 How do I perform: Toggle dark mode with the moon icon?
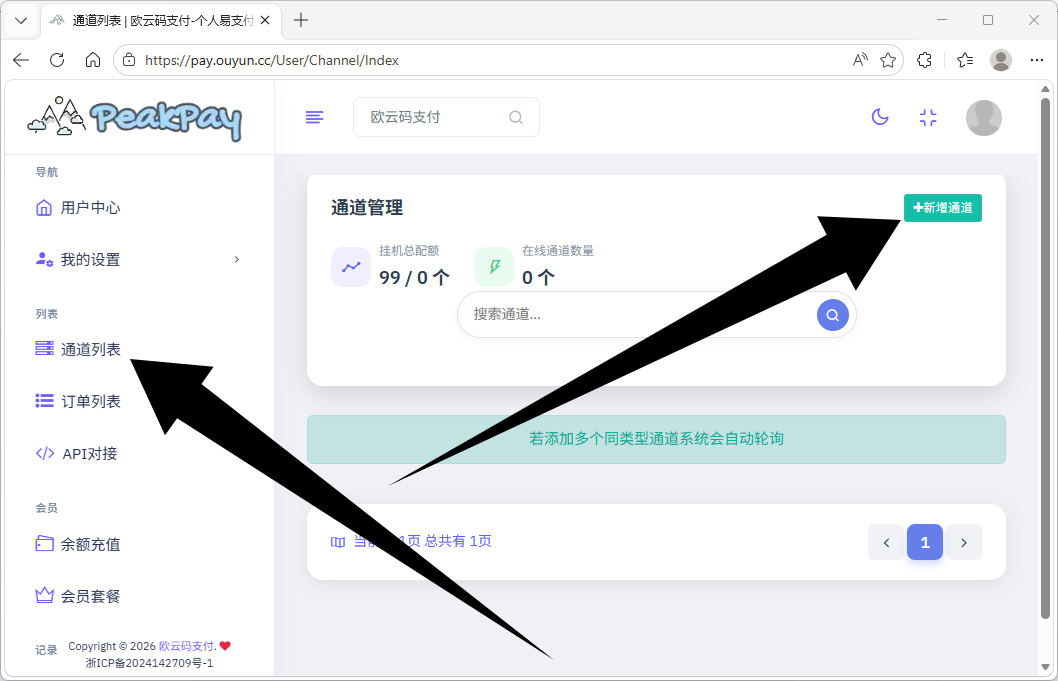pyautogui.click(x=880, y=117)
